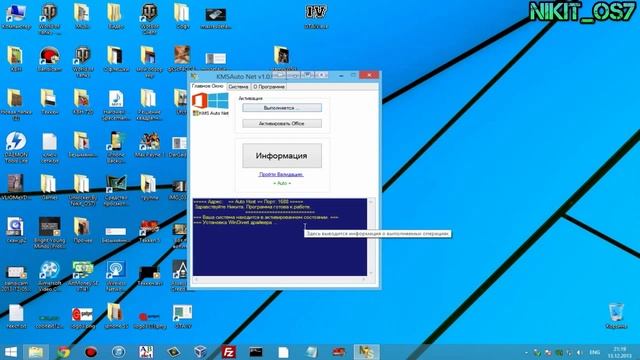Image resolution: width=640 pixels, height=360 pixels.
Task: Select the Tekken 5 desktop shortcut
Action: (149, 231)
